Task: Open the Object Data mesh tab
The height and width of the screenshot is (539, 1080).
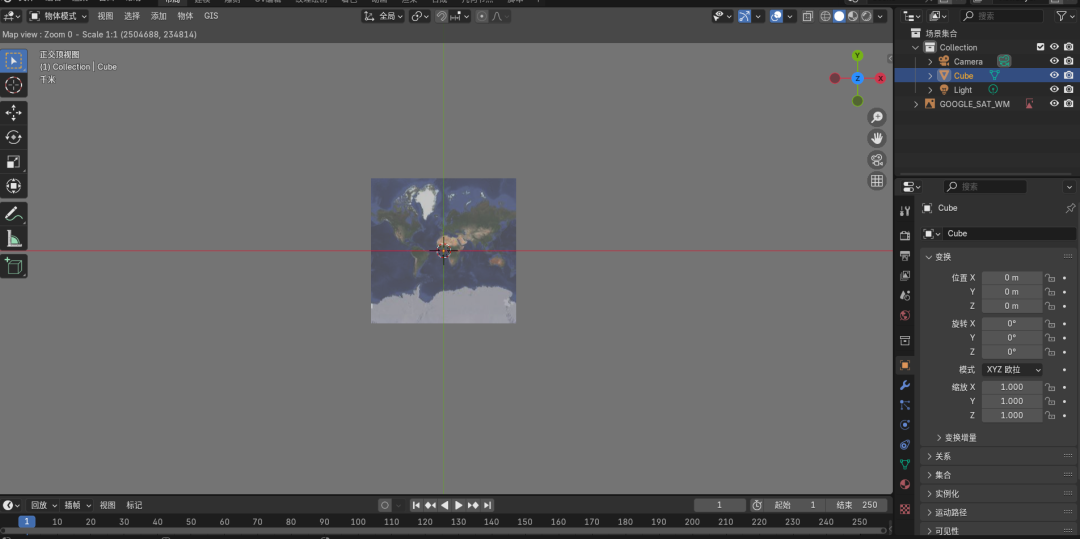Action: (x=905, y=465)
